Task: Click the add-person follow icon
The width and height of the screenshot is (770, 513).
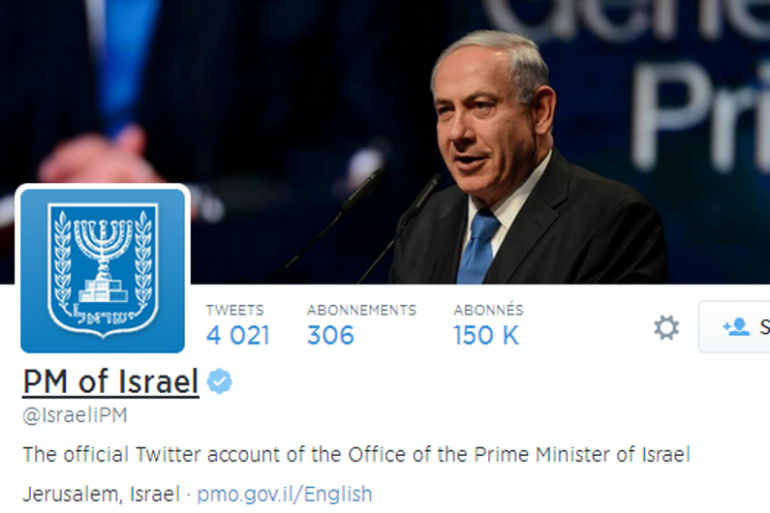Action: [x=736, y=327]
